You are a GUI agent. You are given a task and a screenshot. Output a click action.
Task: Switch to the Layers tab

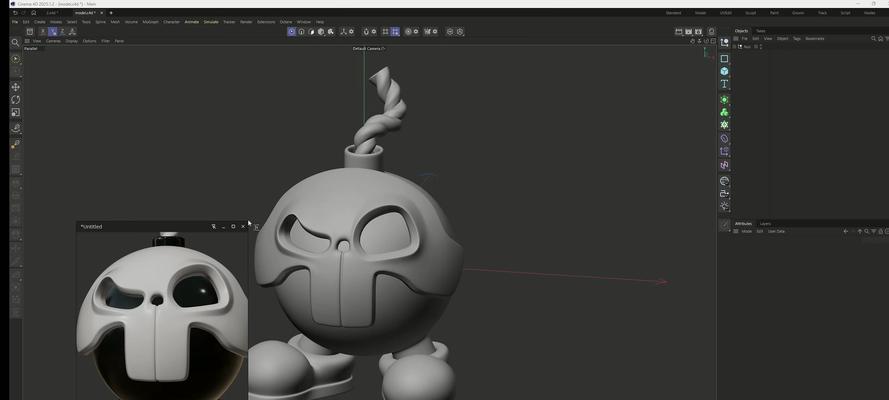click(x=765, y=223)
